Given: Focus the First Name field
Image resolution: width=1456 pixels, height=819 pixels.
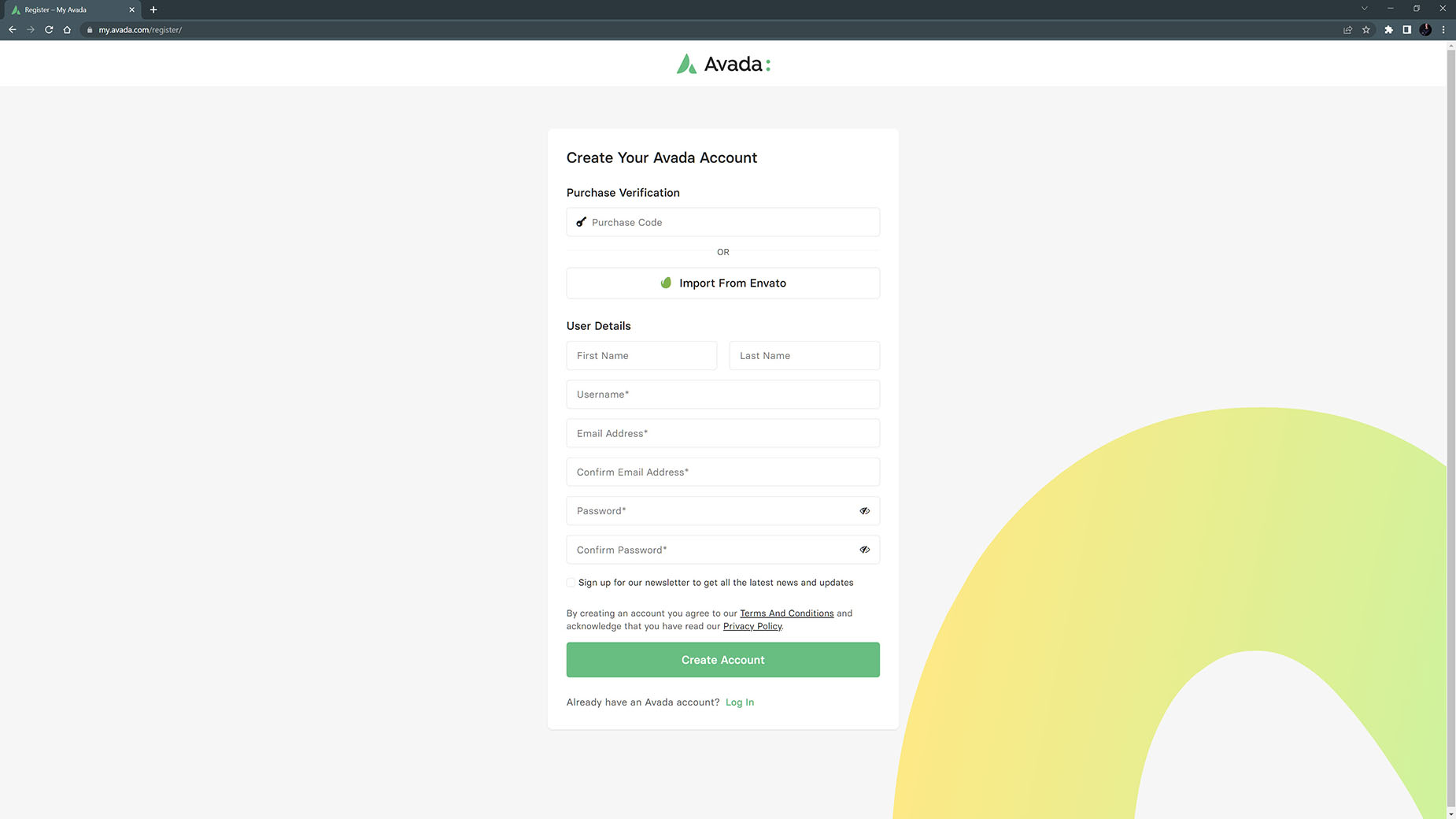Looking at the screenshot, I should [641, 356].
